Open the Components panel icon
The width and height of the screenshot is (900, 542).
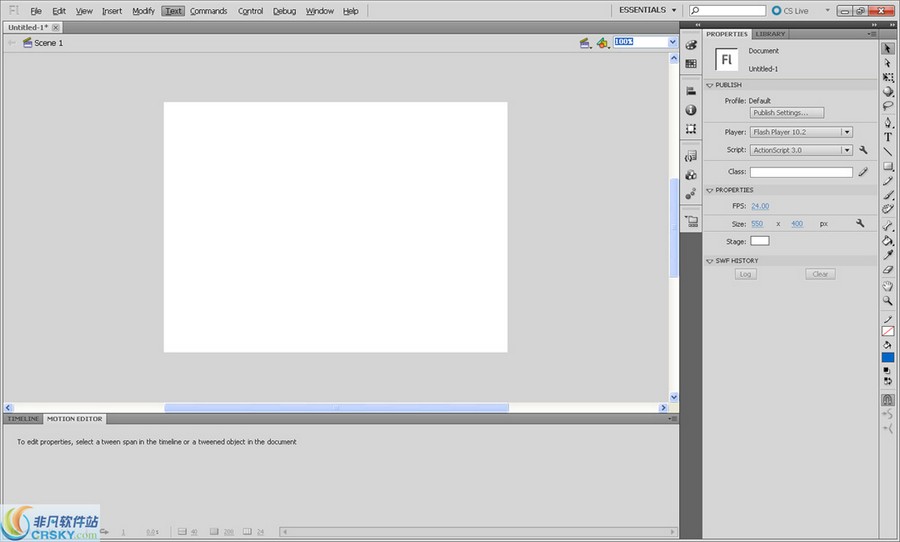[691, 175]
